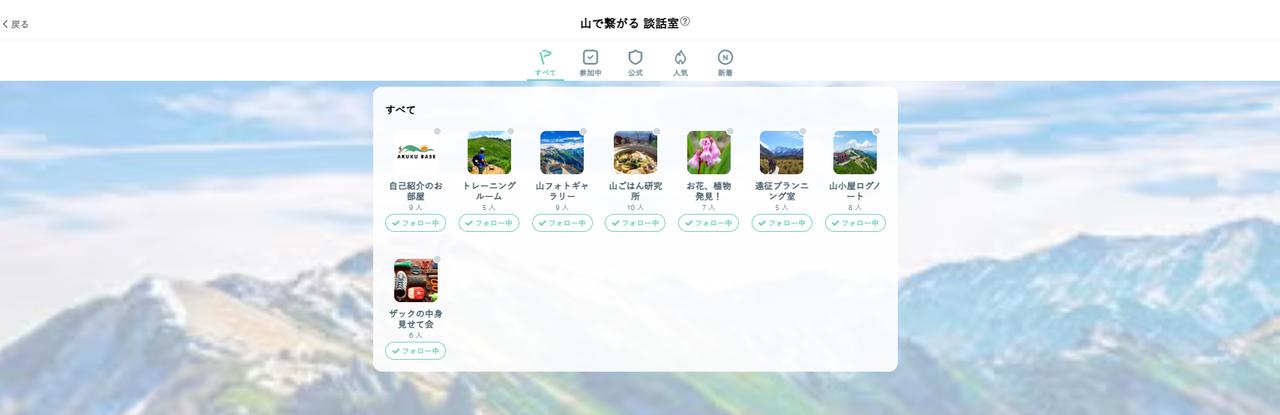Unfollow the 山フォトギャラリー room
The height and width of the screenshot is (415, 1280).
(562, 223)
